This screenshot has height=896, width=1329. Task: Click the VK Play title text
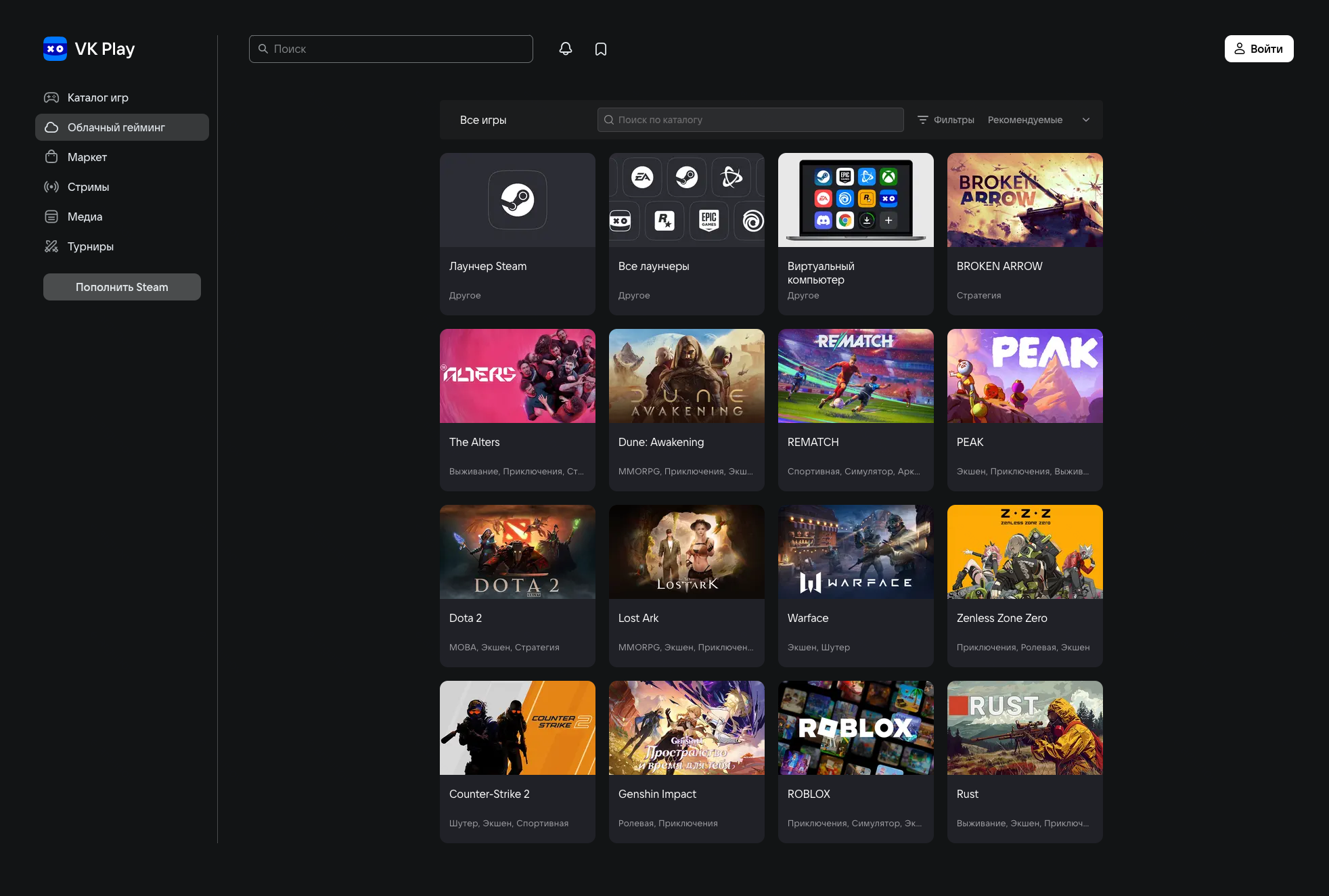(x=105, y=49)
